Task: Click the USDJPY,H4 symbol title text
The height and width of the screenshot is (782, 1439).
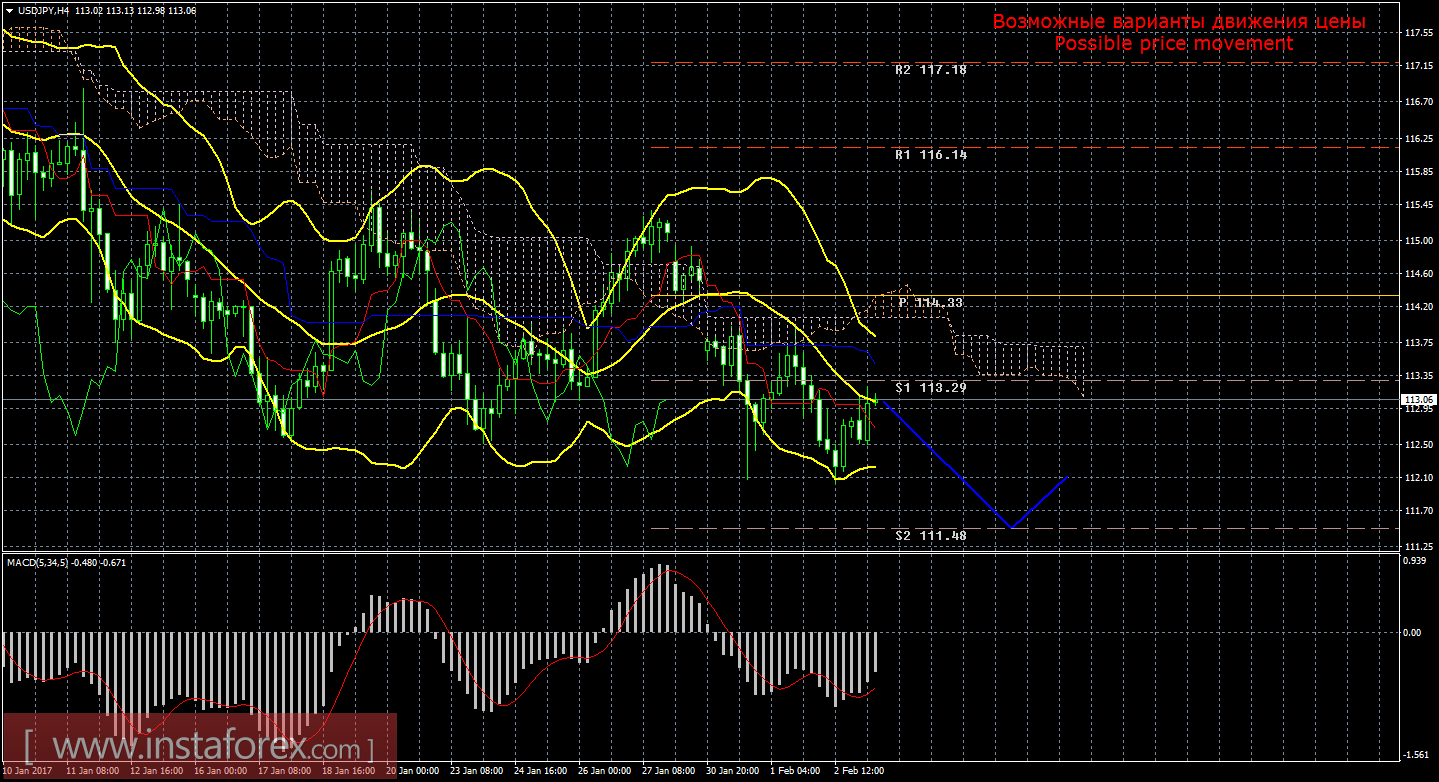Action: pos(44,10)
